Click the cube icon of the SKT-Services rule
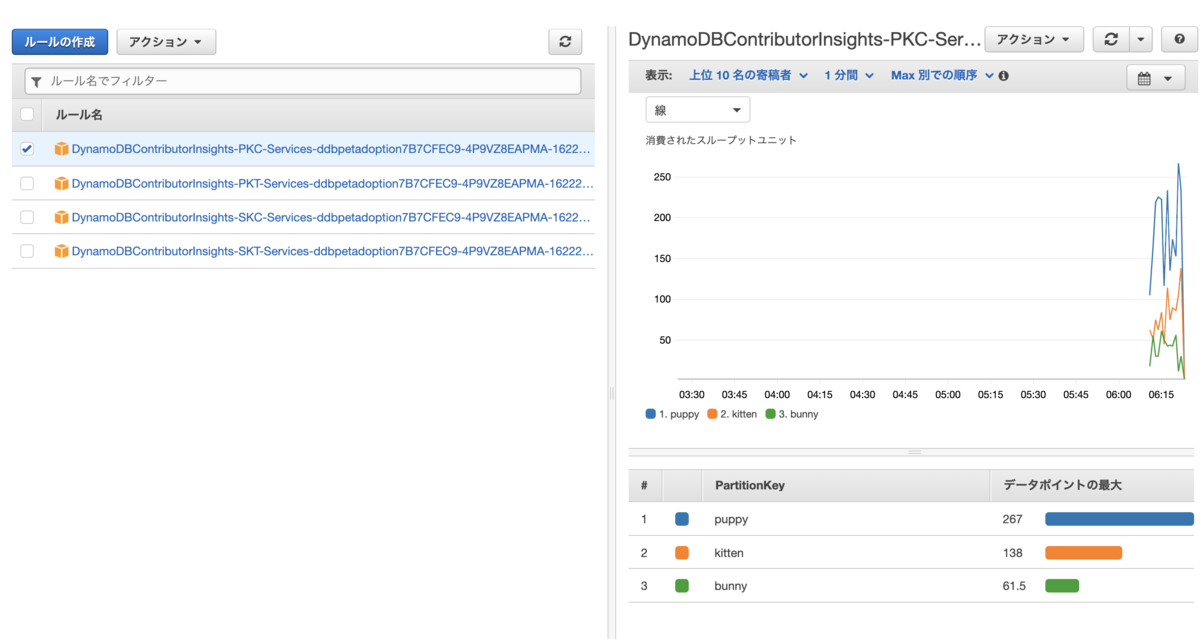The width and height of the screenshot is (1200, 639). [61, 251]
